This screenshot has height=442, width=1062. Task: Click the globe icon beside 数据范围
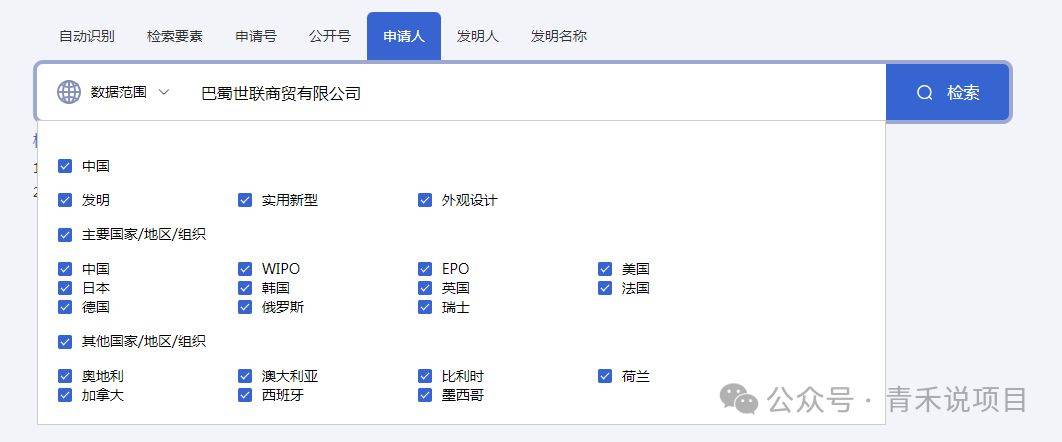[69, 92]
